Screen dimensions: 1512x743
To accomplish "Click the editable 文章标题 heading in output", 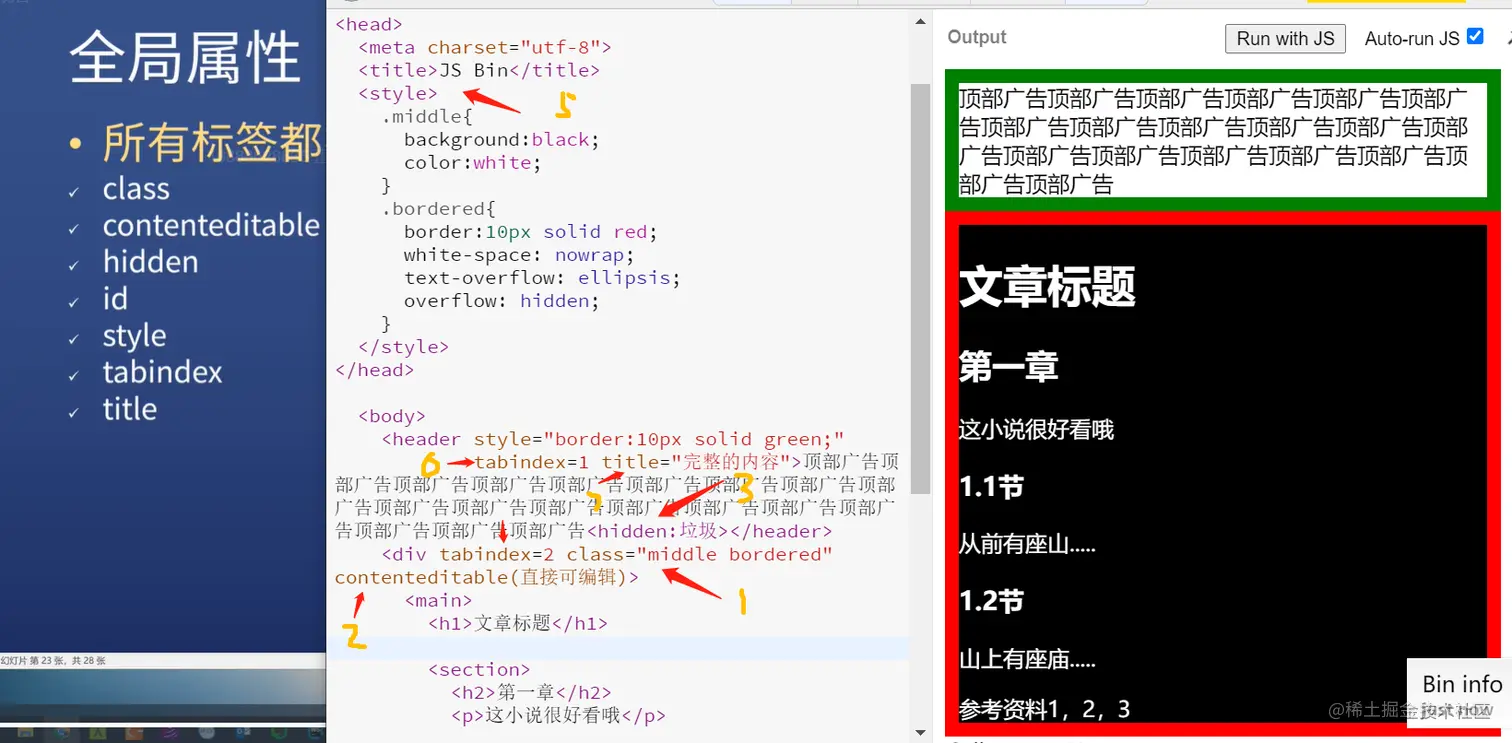I will click(x=1046, y=288).
